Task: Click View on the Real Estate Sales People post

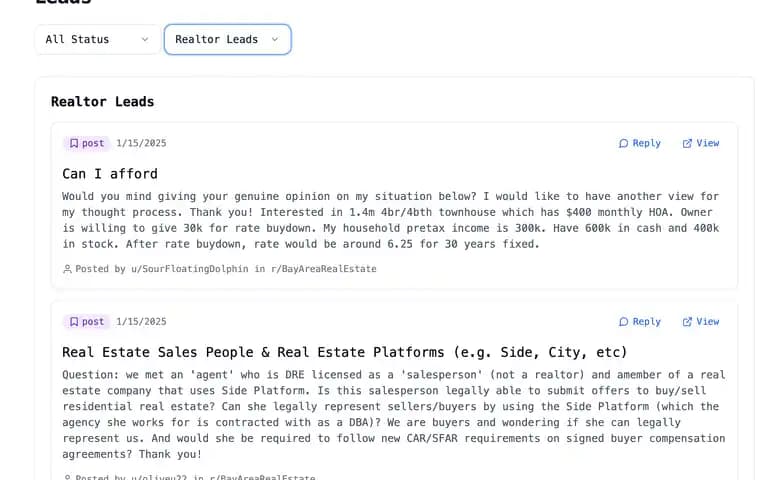Action: click(701, 321)
